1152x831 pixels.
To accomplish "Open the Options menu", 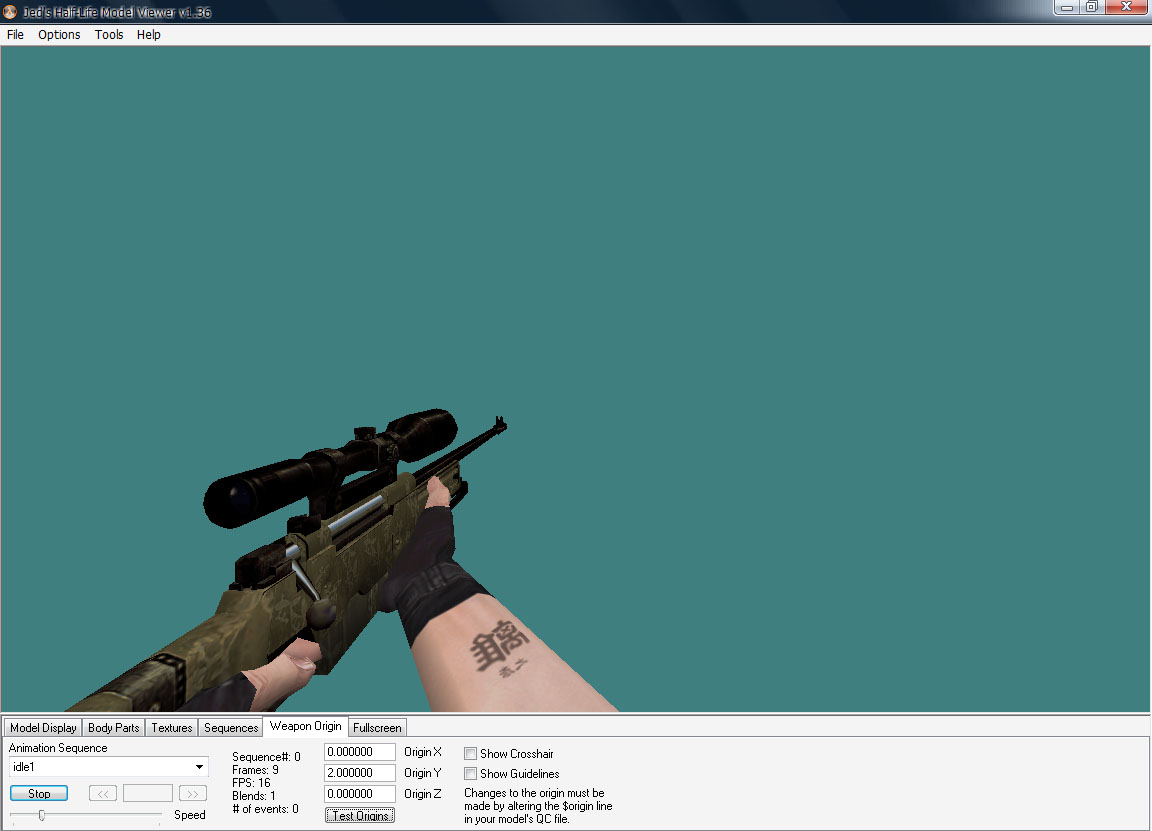I will (x=59, y=35).
